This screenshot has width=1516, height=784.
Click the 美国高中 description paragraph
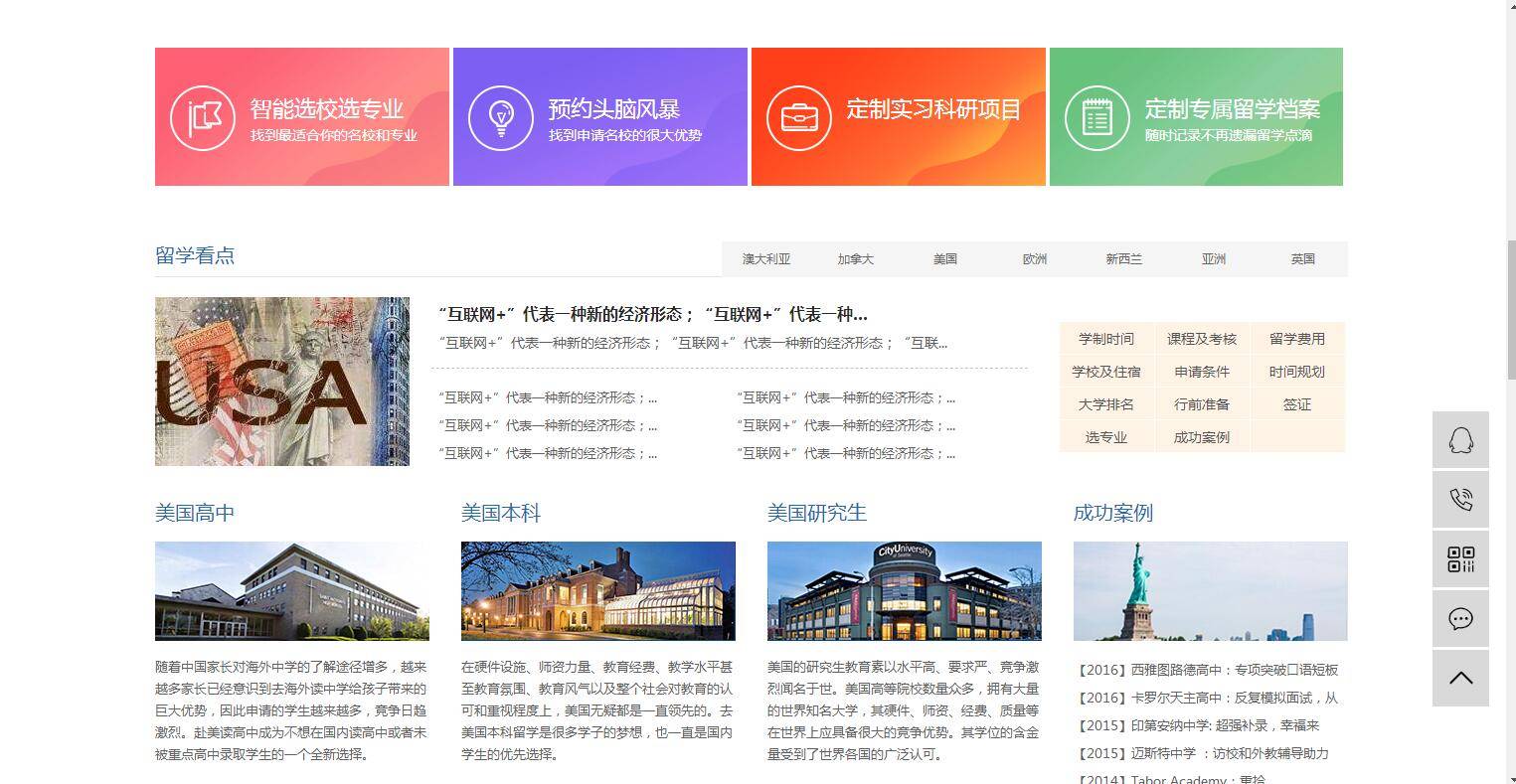[291, 710]
